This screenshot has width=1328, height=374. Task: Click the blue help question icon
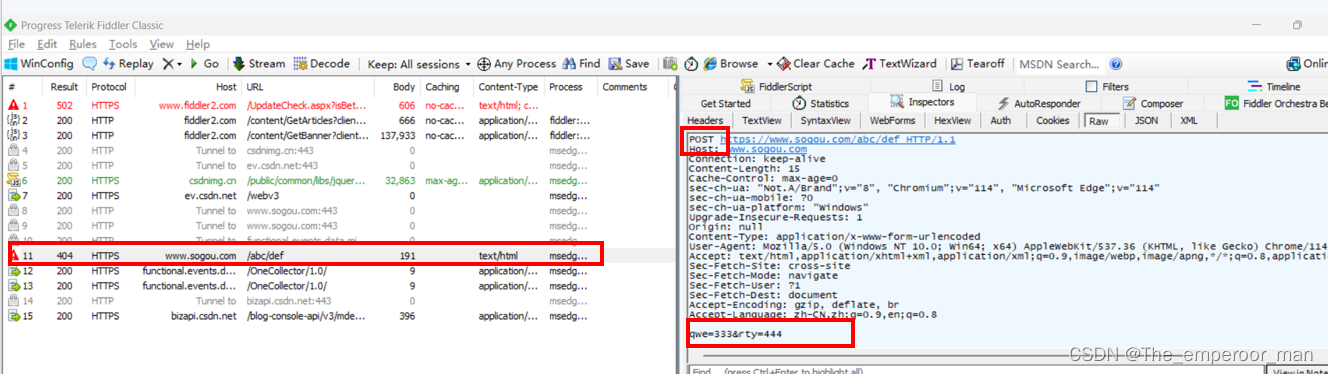1115,63
